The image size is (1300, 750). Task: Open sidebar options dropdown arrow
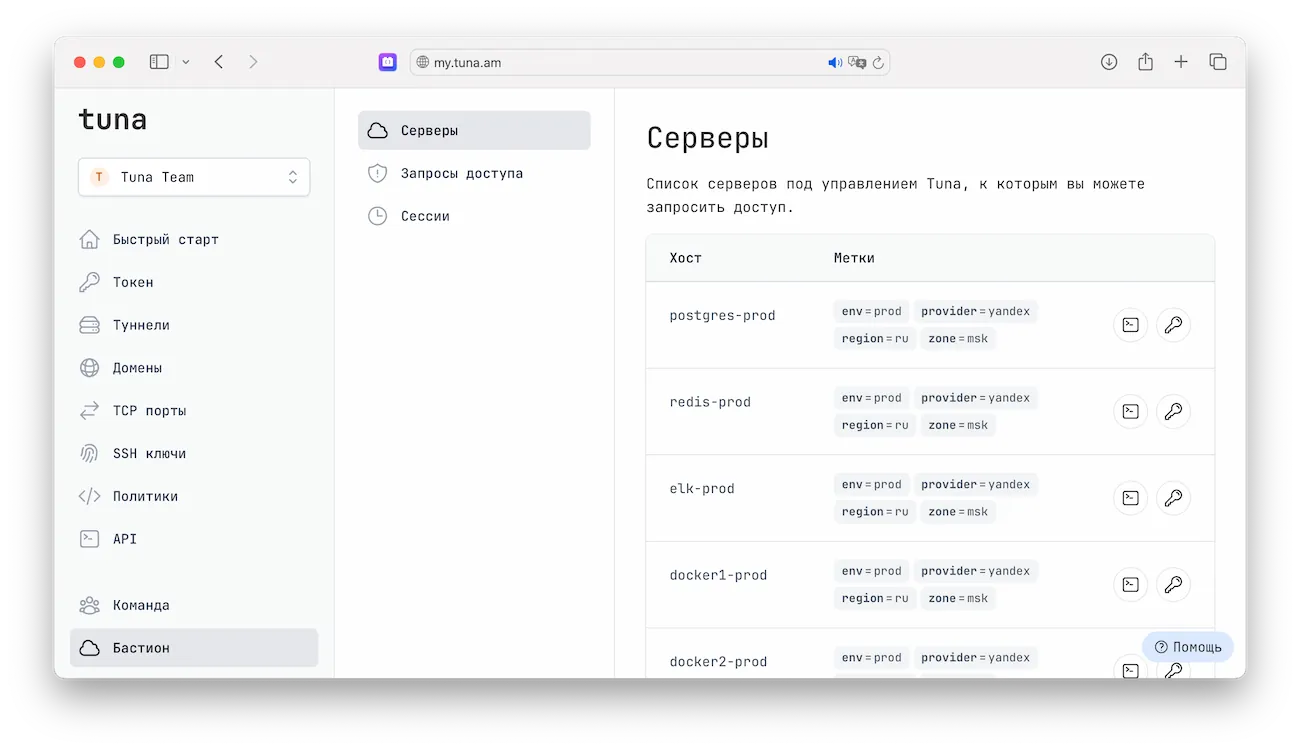point(186,62)
